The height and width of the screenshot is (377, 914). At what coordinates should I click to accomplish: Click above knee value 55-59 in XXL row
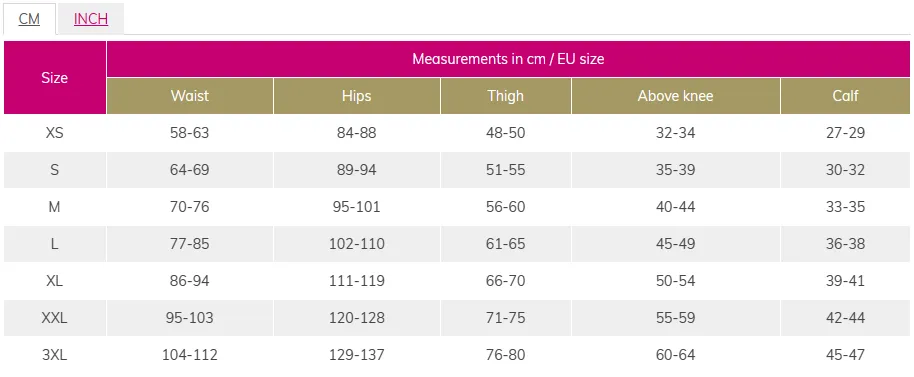coord(676,318)
